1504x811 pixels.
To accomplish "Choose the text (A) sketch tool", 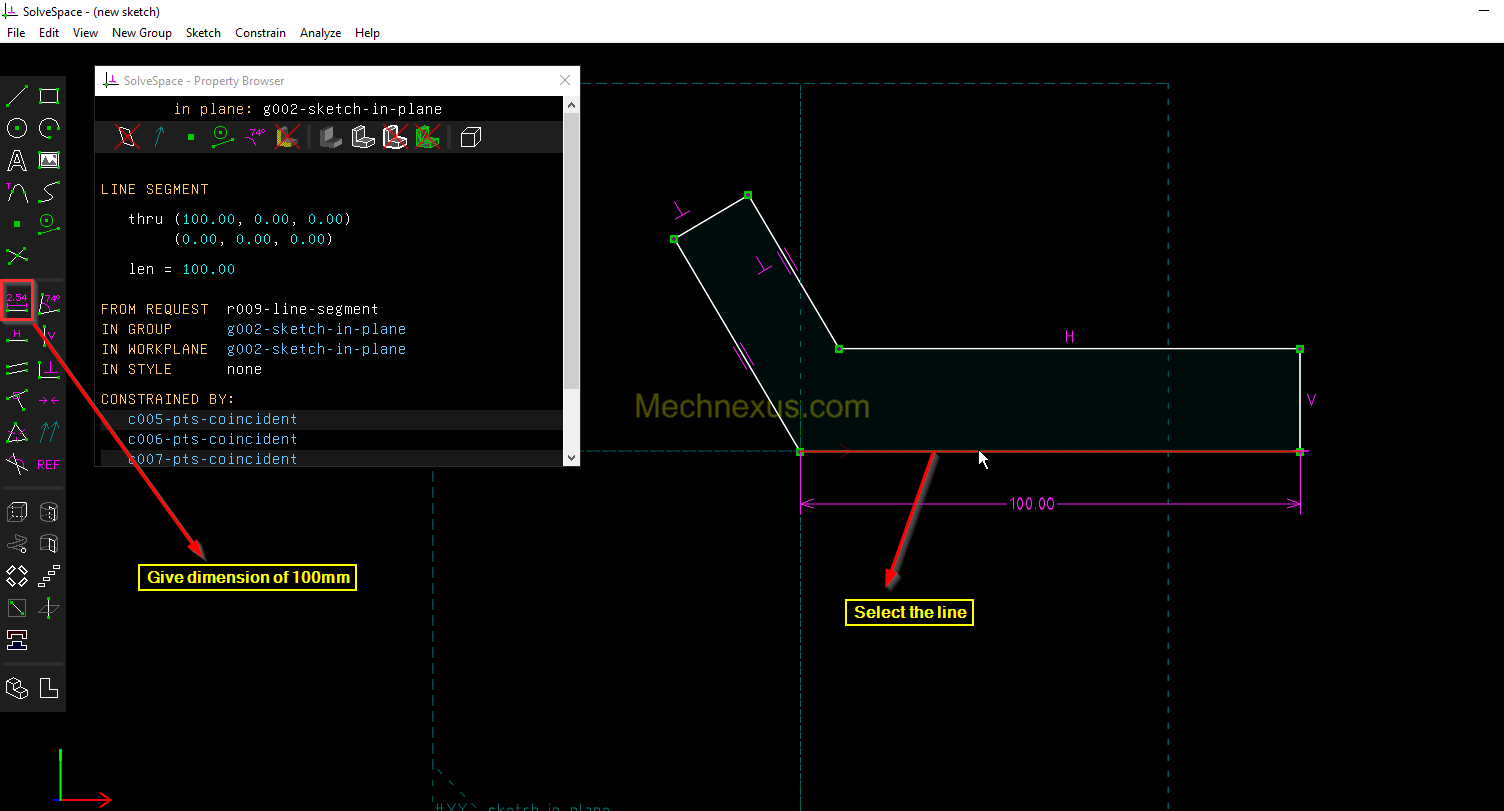I will pos(17,160).
